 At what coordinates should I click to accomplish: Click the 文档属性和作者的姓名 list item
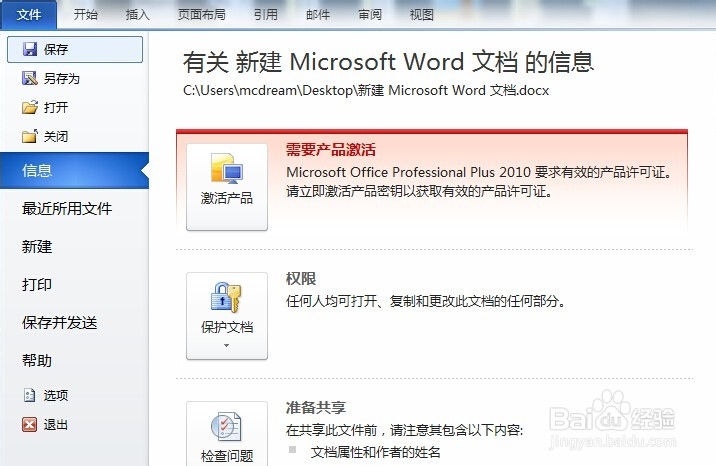click(x=375, y=452)
